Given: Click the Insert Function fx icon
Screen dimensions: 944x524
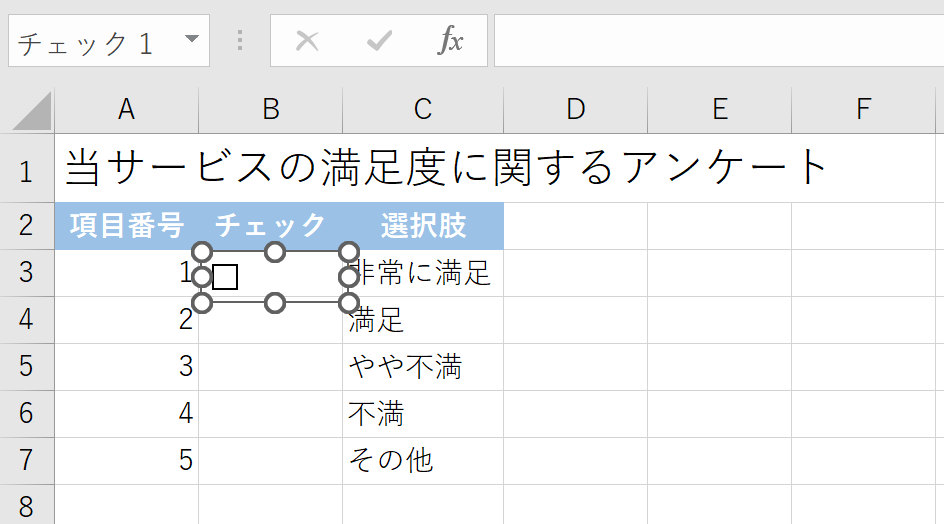Looking at the screenshot, I should click(x=451, y=41).
